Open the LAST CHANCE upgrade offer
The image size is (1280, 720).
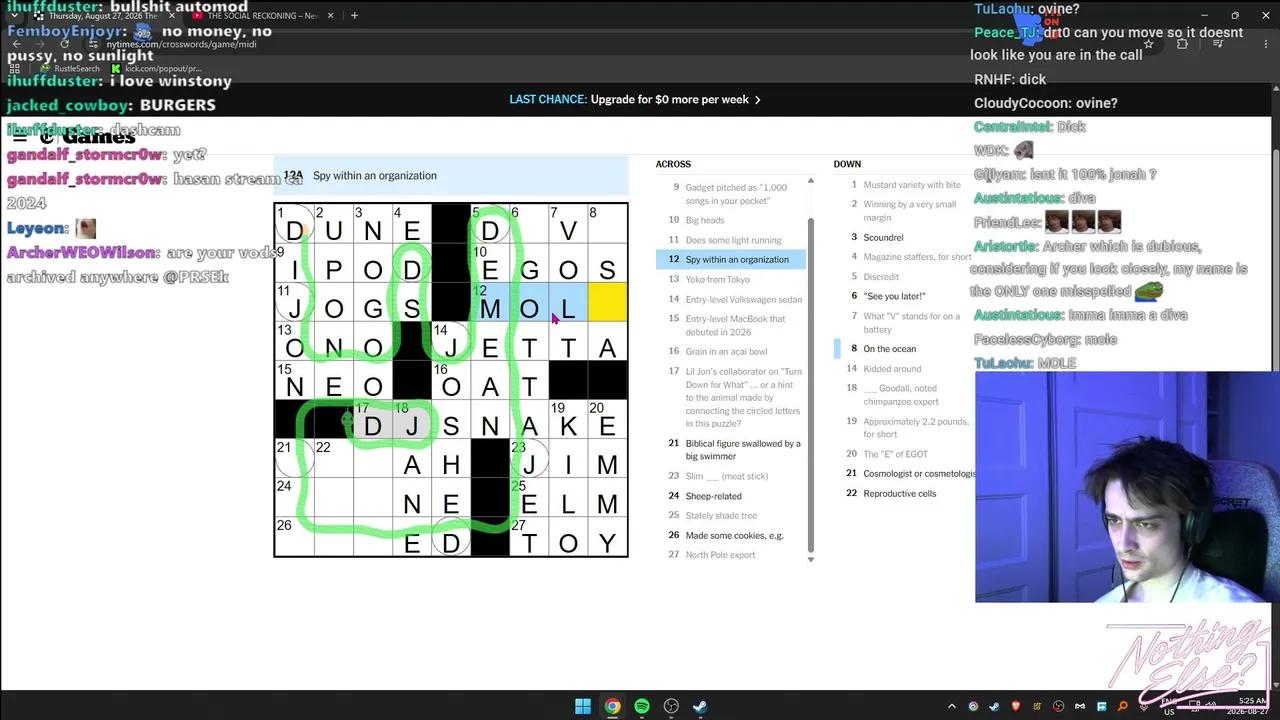coord(635,100)
